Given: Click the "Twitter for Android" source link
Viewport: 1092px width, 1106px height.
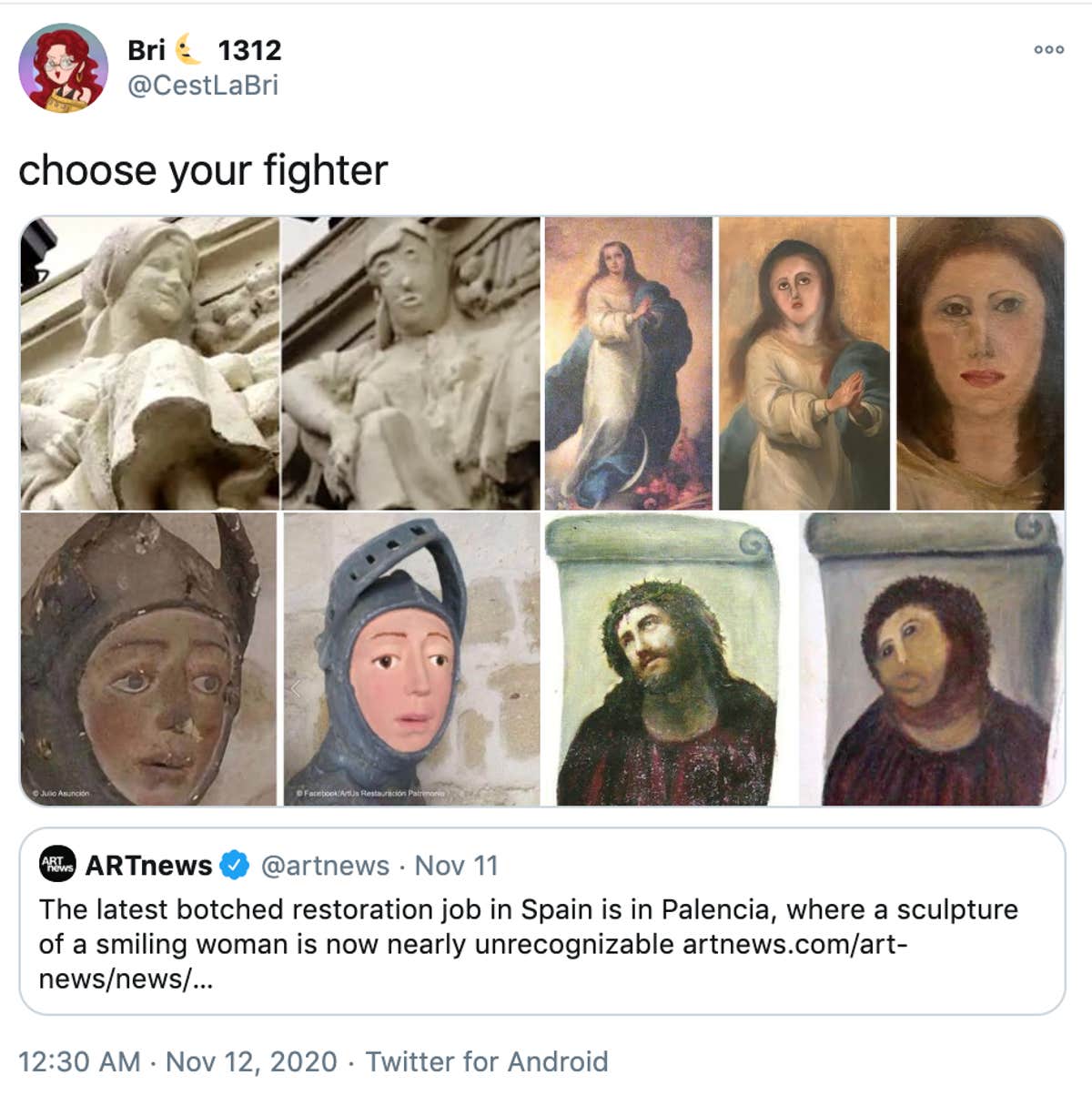Looking at the screenshot, I should click(x=487, y=1061).
